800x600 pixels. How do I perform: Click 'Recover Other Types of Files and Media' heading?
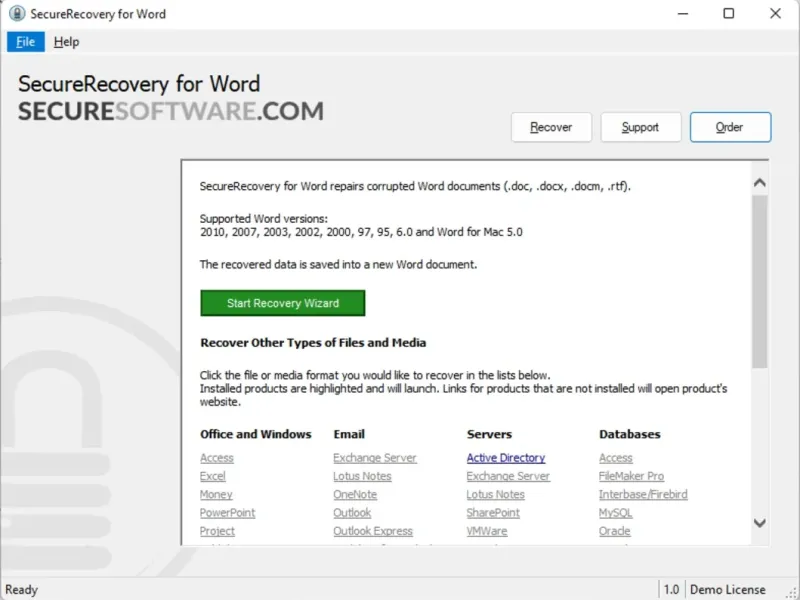point(313,343)
